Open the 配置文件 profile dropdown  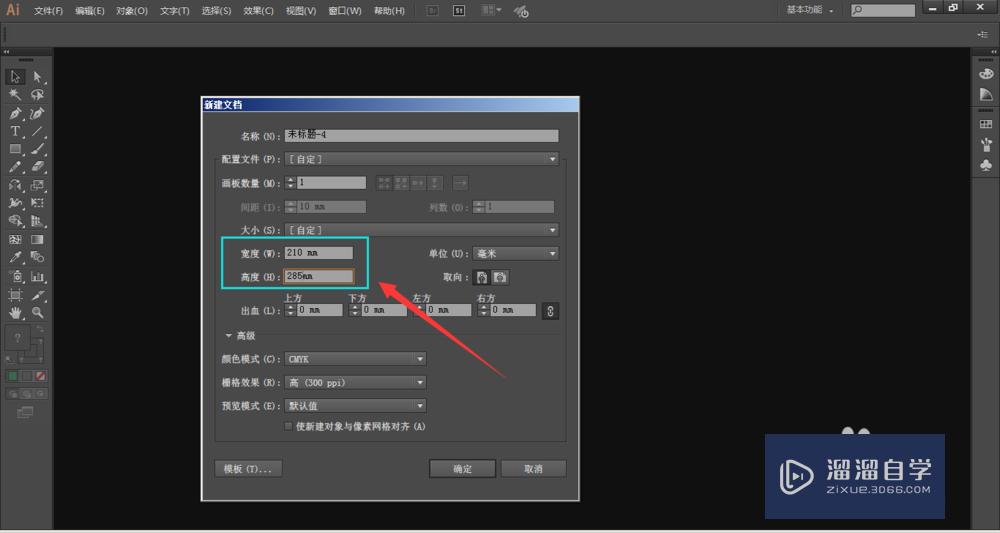422,159
